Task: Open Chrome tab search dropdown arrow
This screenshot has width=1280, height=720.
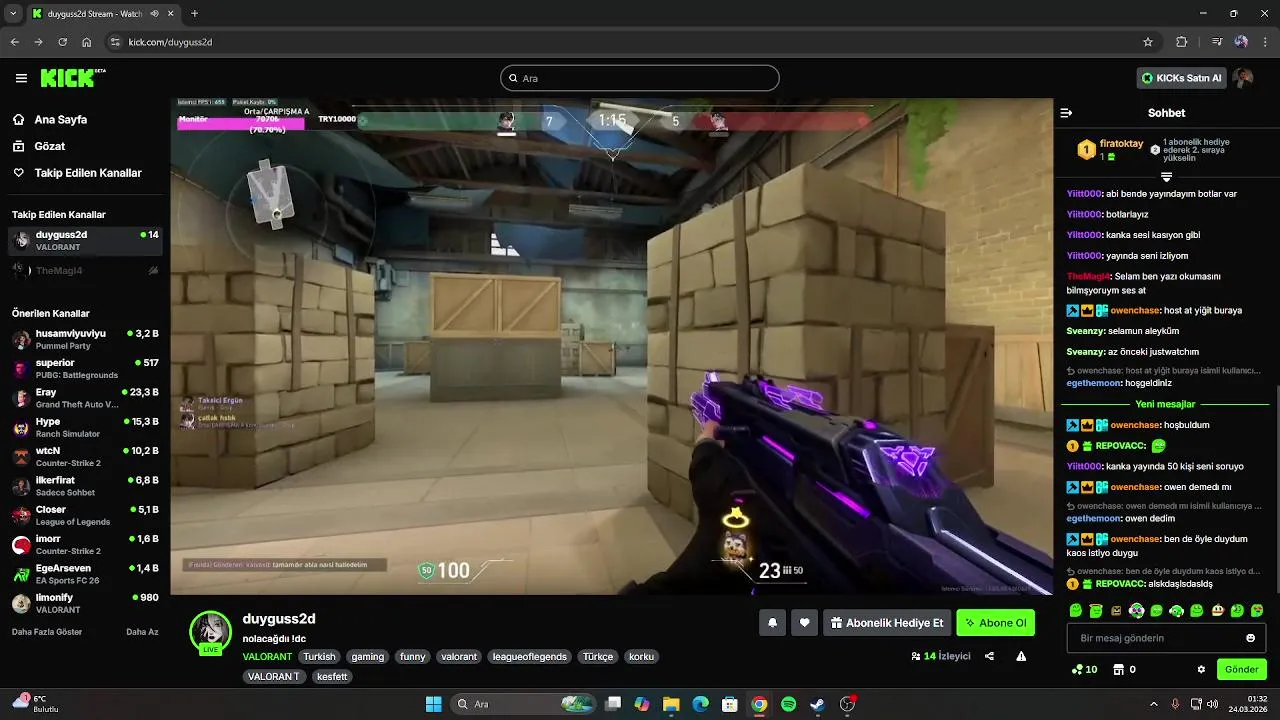Action: click(13, 14)
